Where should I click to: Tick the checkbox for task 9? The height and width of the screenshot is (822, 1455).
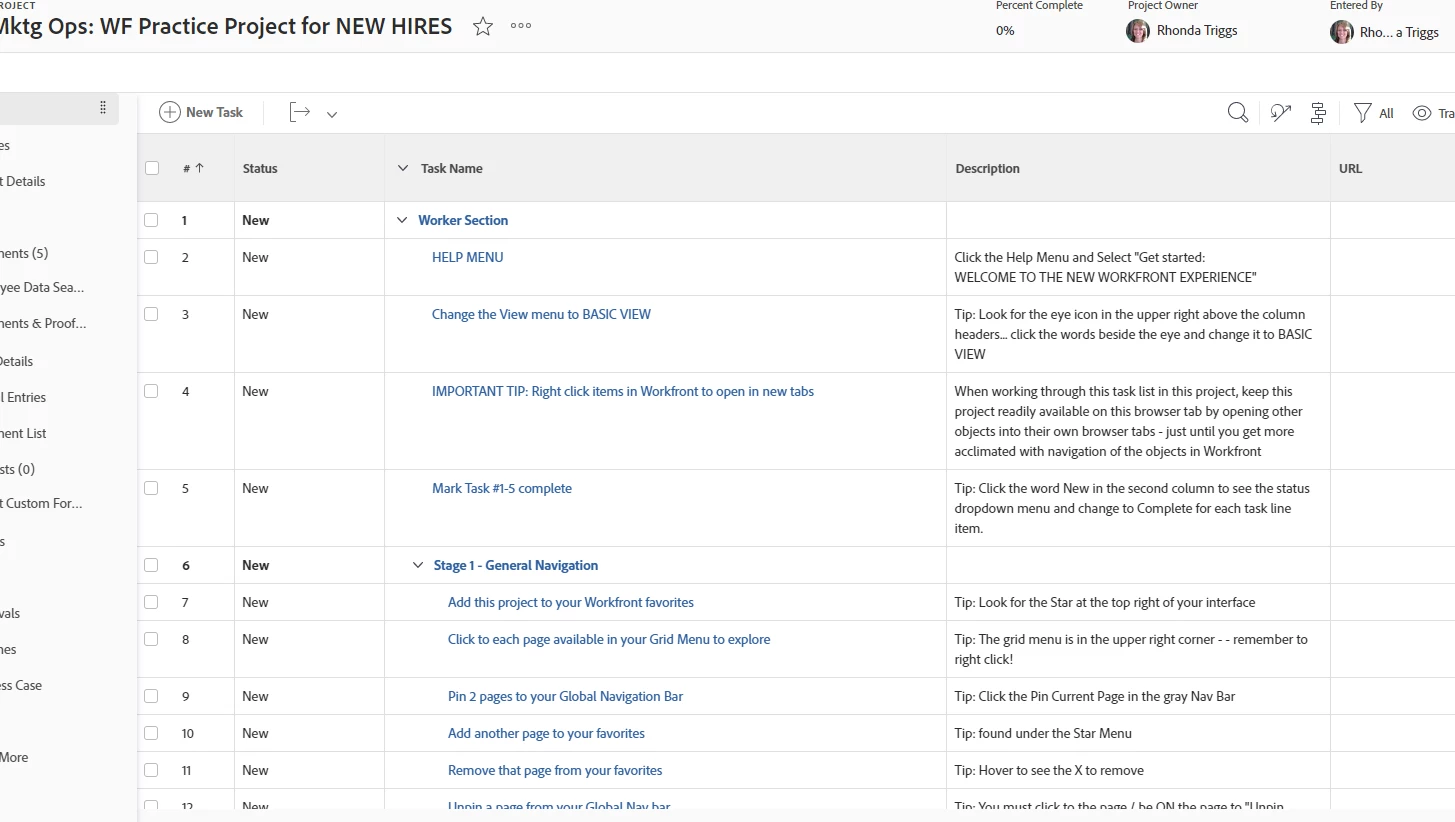[x=151, y=696]
